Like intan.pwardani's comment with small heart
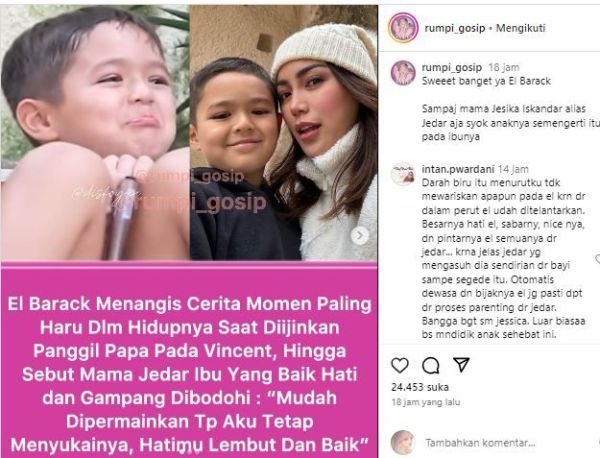This screenshot has width=600, height=458. coord(597,259)
